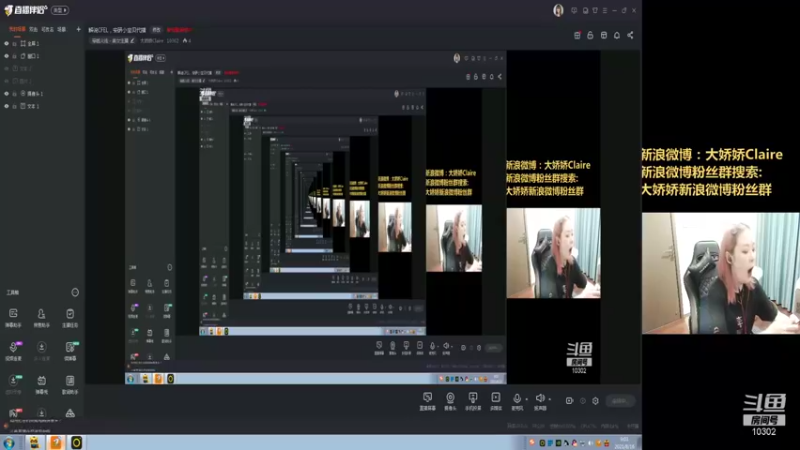Toggle the lock on the 全屏1 source
Viewport: 800px width, 450px height.
(x=14, y=44)
